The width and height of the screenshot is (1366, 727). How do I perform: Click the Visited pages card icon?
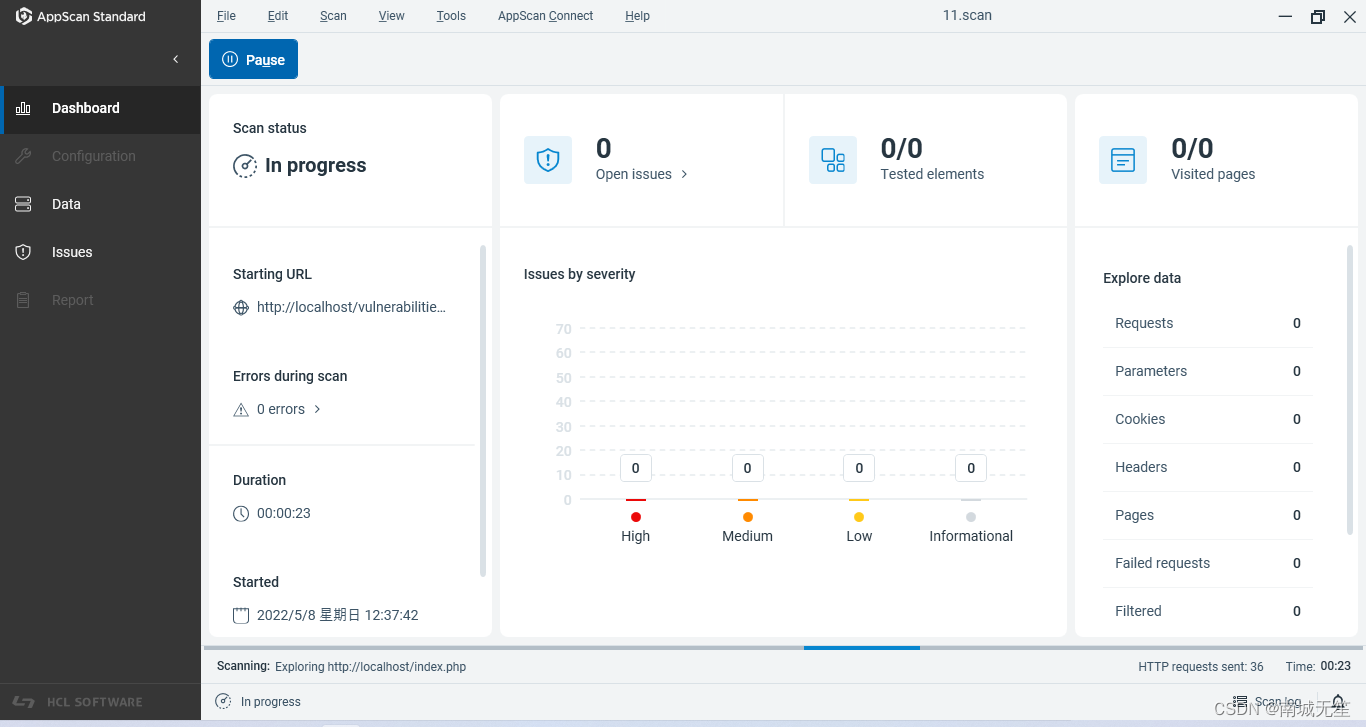pos(1123,160)
